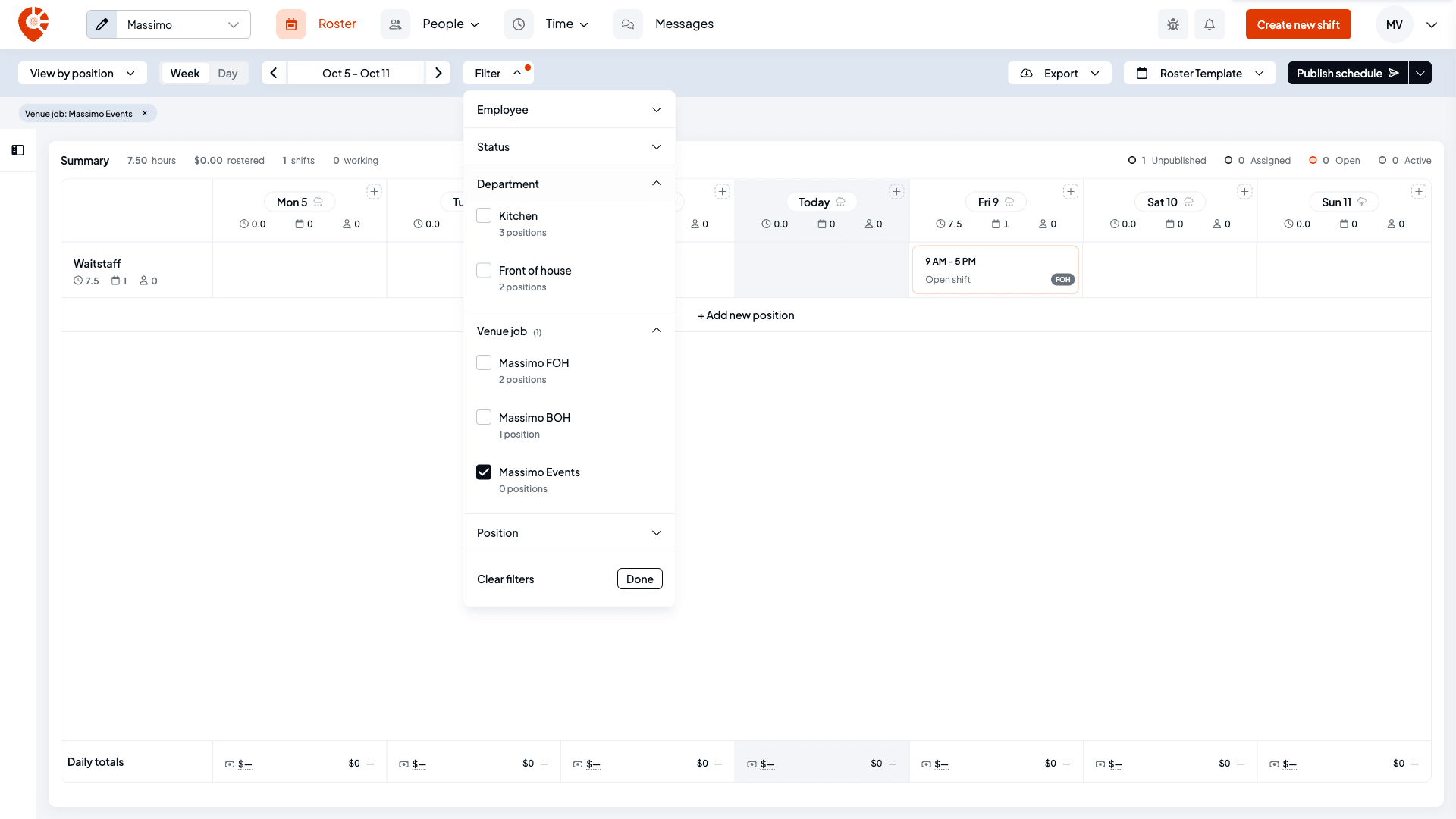Click the app logo in the top bar
The width and height of the screenshot is (1456, 819).
point(33,24)
